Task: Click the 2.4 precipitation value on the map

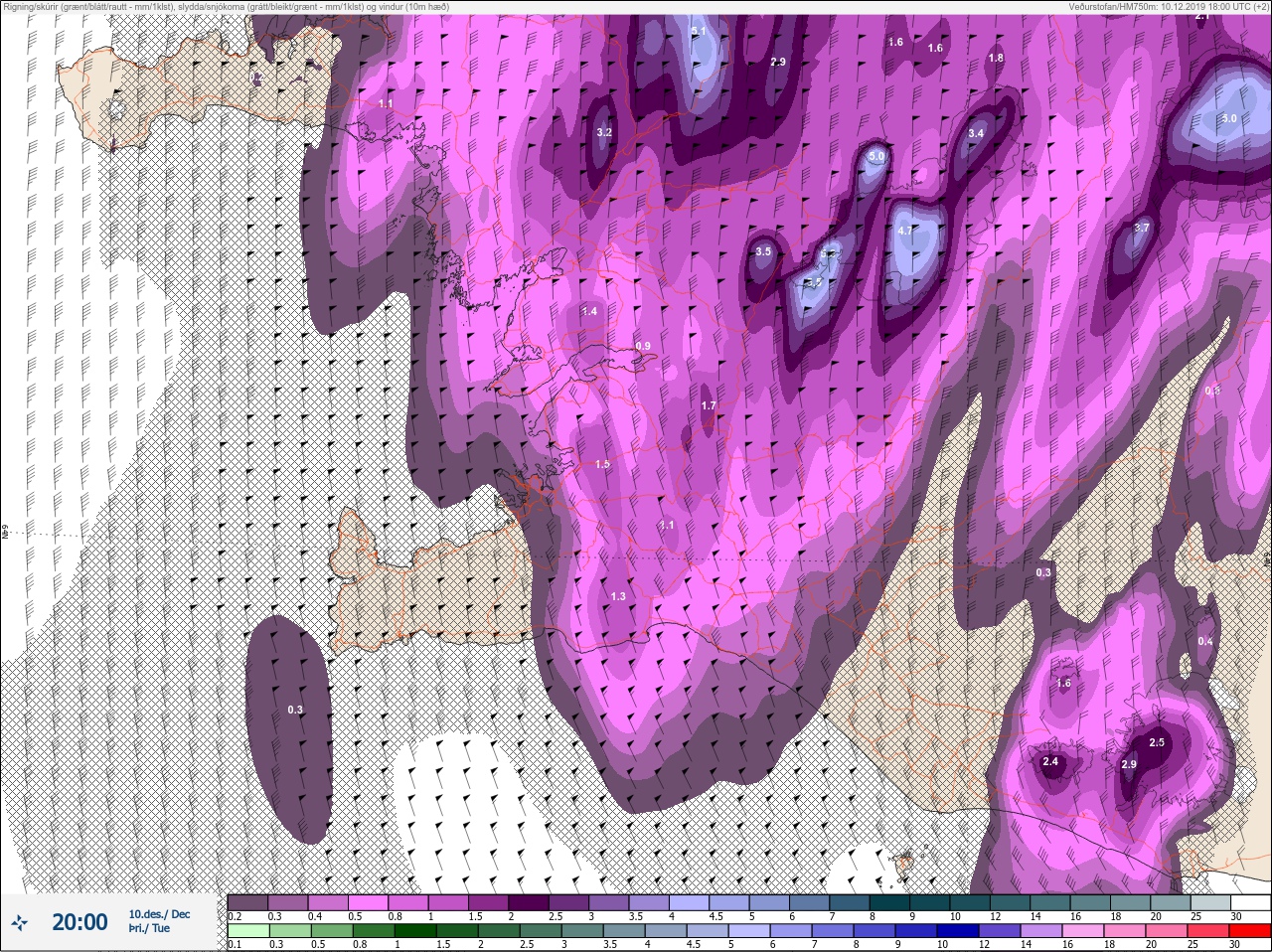Action: (1050, 762)
